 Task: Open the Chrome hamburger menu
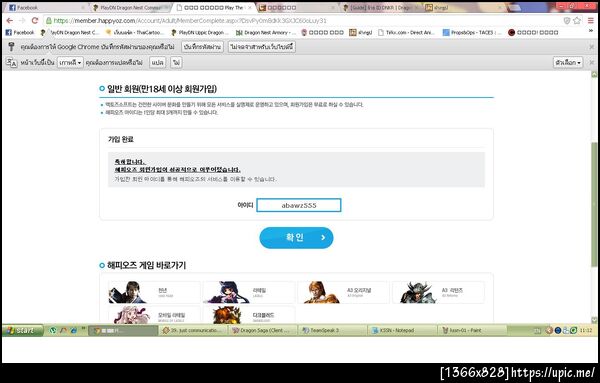[x=591, y=21]
